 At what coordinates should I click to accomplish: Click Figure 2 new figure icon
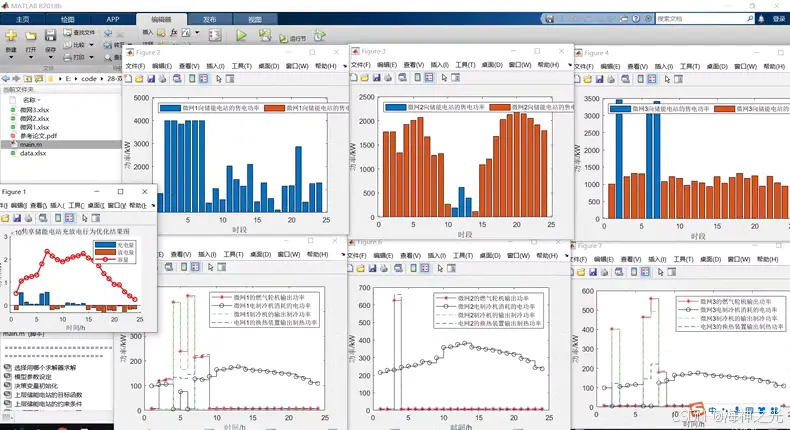point(128,79)
